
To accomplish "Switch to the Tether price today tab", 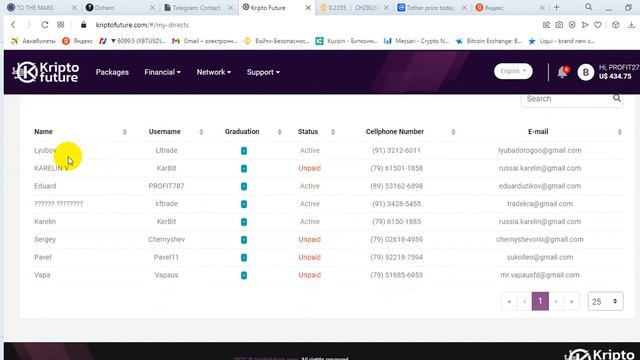I will tap(433, 7).
